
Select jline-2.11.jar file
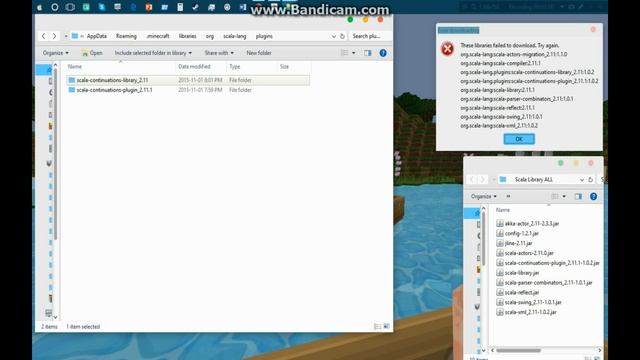click(514, 243)
